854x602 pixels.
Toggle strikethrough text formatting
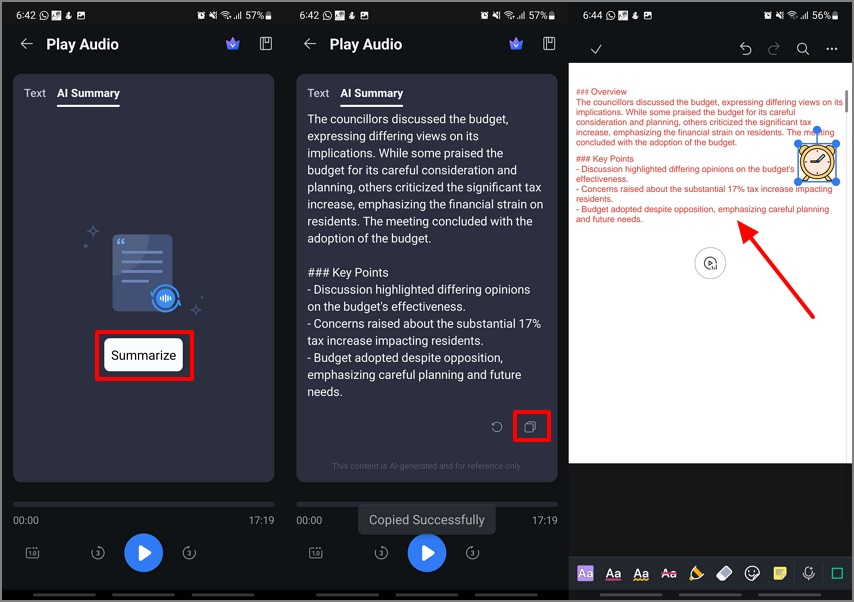669,573
